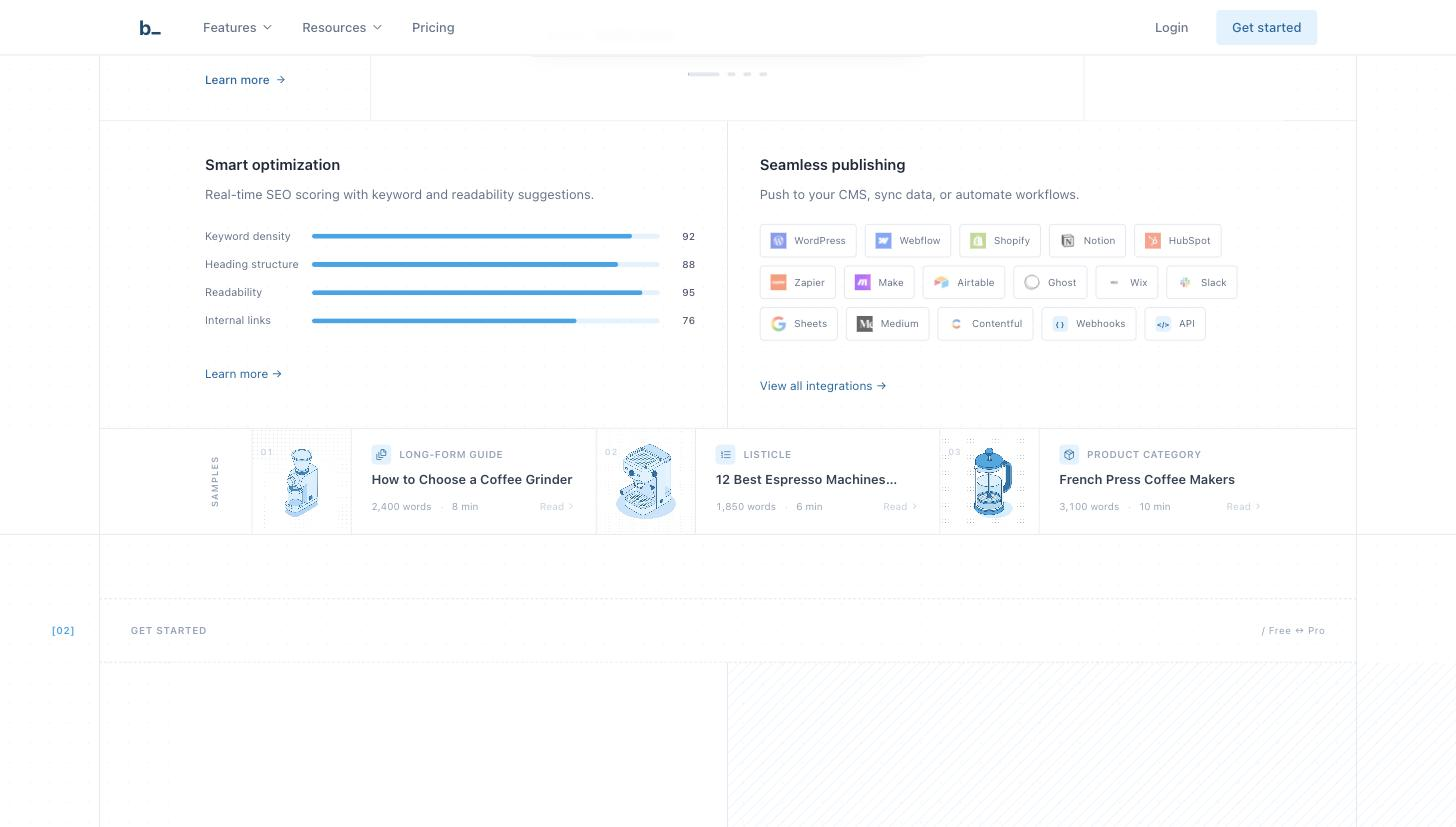Click the Make integration icon
The width and height of the screenshot is (1456, 827).
(863, 283)
